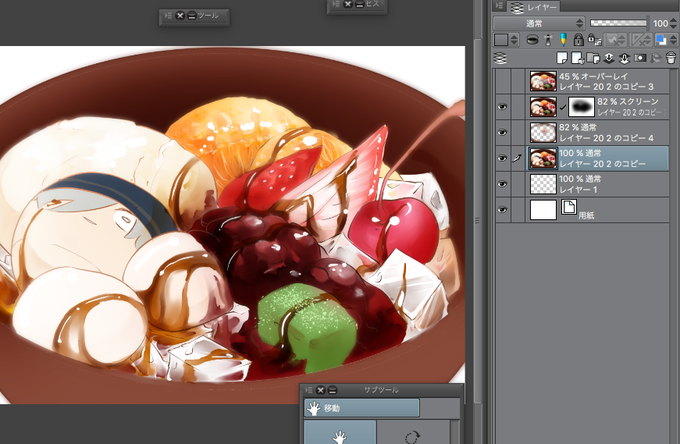This screenshot has height=444, width=680.
Task: Toggle lock transparent pixels icon
Action: tap(594, 40)
